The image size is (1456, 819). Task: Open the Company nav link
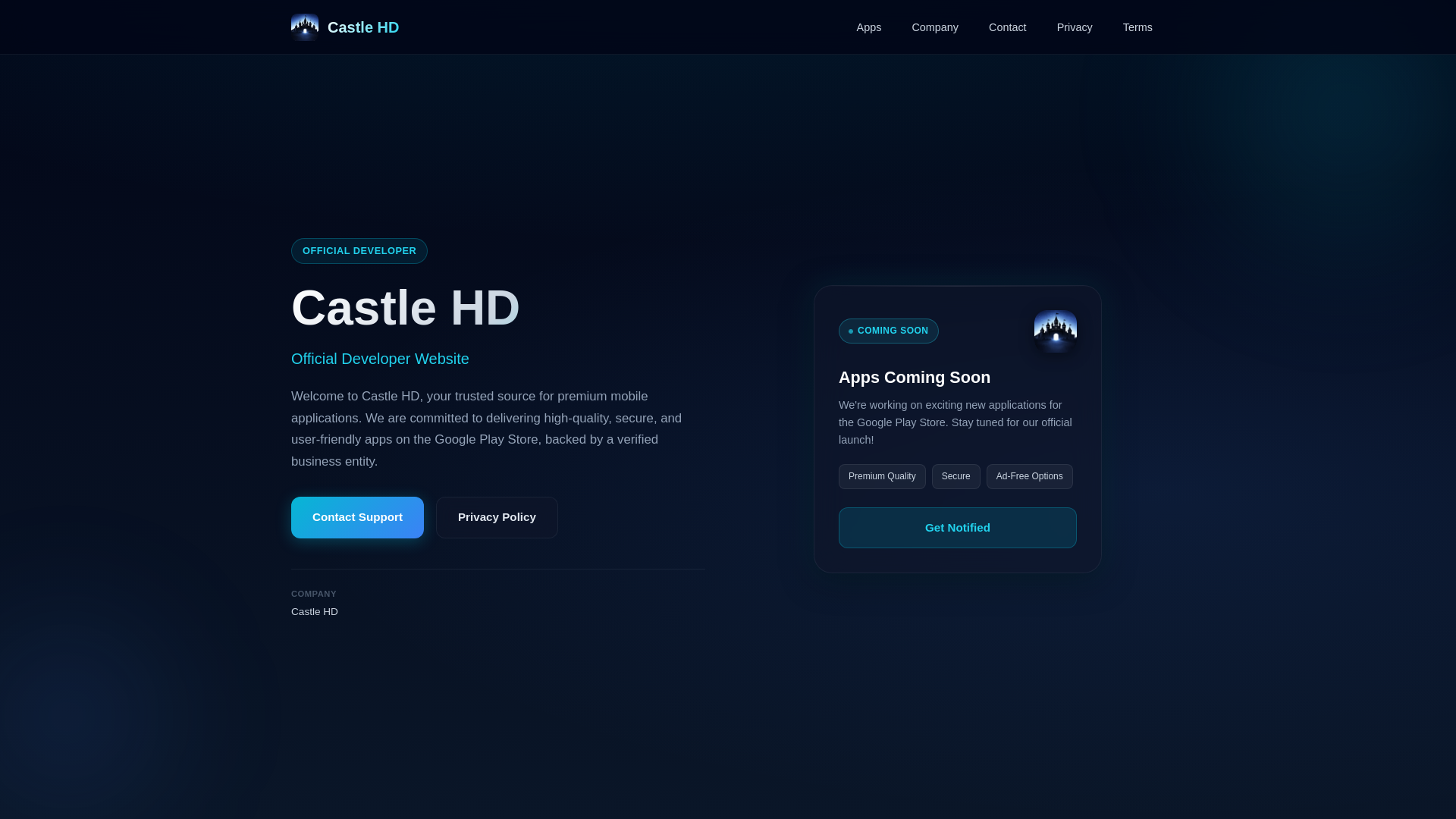pyautogui.click(x=935, y=27)
